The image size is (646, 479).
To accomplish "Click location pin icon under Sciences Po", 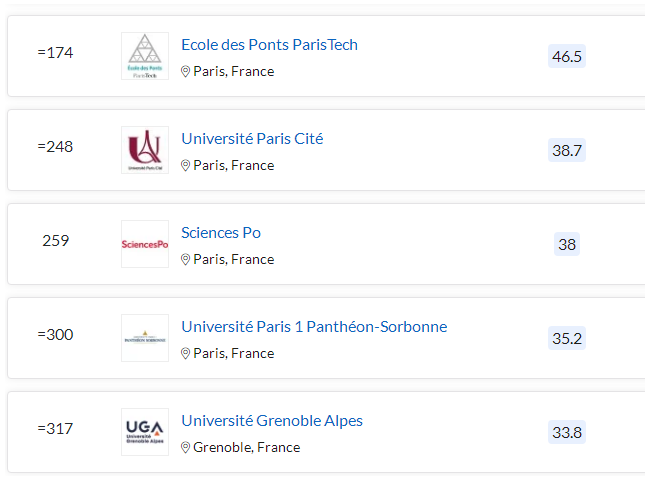I will 185,259.
